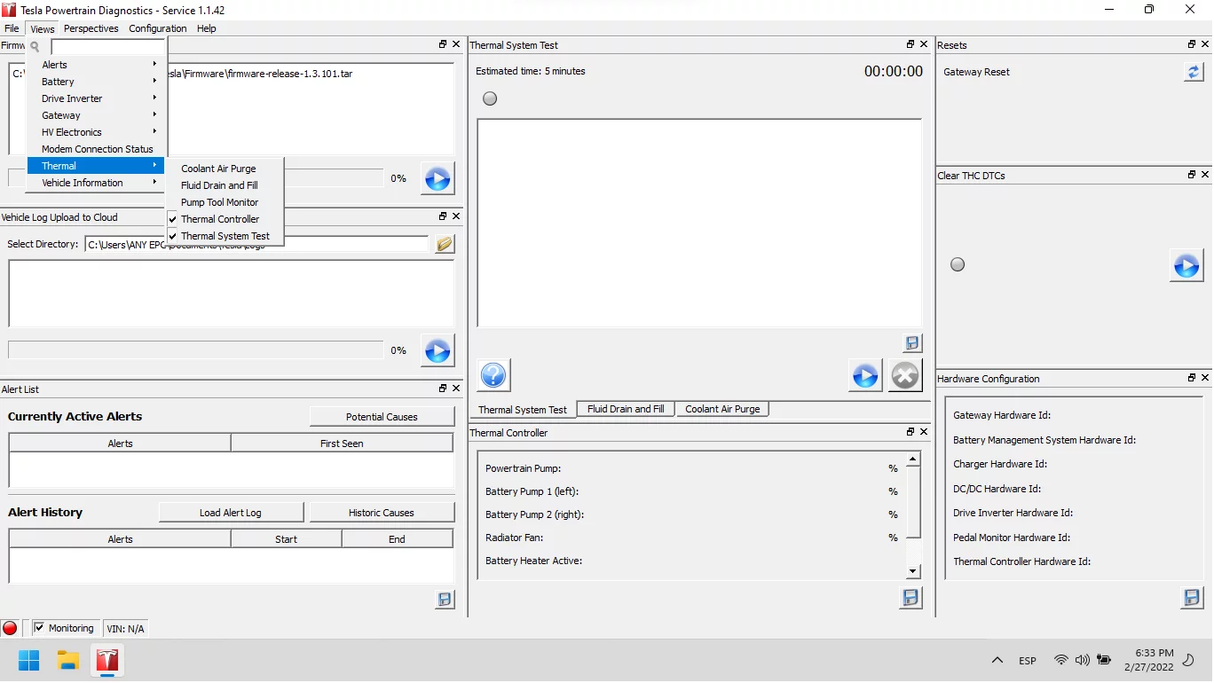Screen dimensions: 1214x683
Task: Browse folder for vehicle log directory
Action: click(444, 244)
